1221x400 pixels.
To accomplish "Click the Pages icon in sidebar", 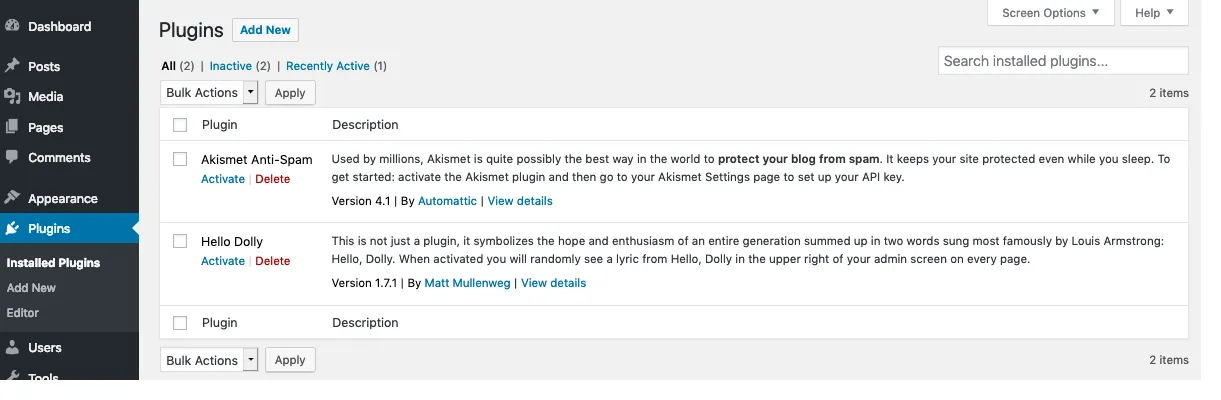I will click(x=12, y=127).
